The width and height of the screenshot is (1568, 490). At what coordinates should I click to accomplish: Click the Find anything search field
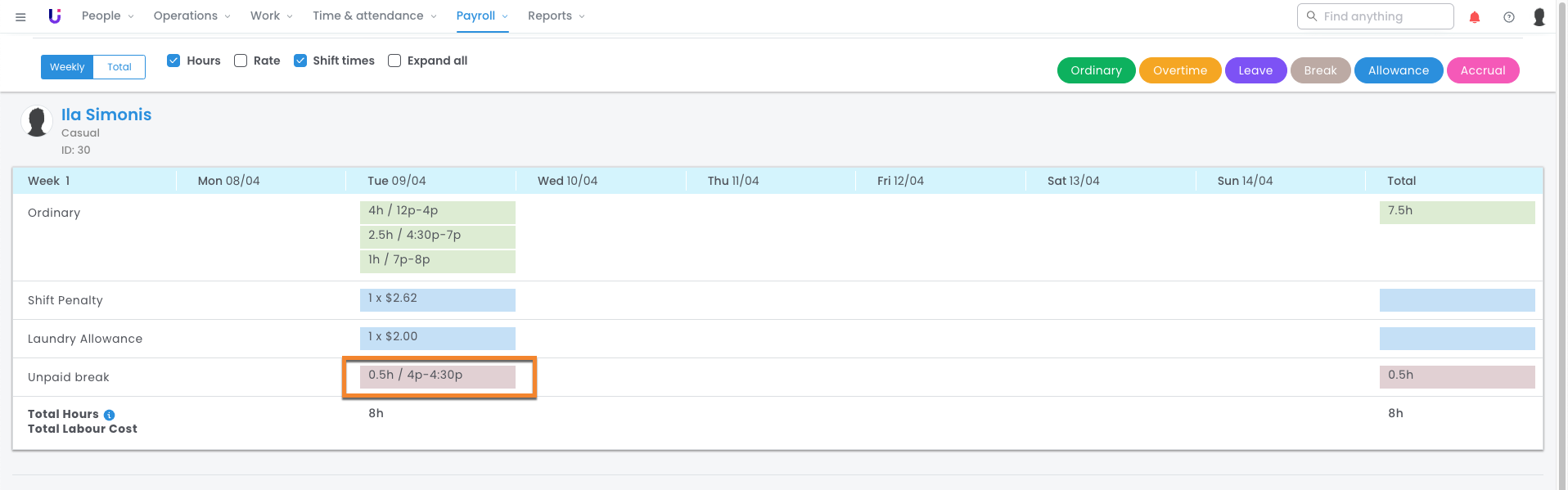point(1375,16)
